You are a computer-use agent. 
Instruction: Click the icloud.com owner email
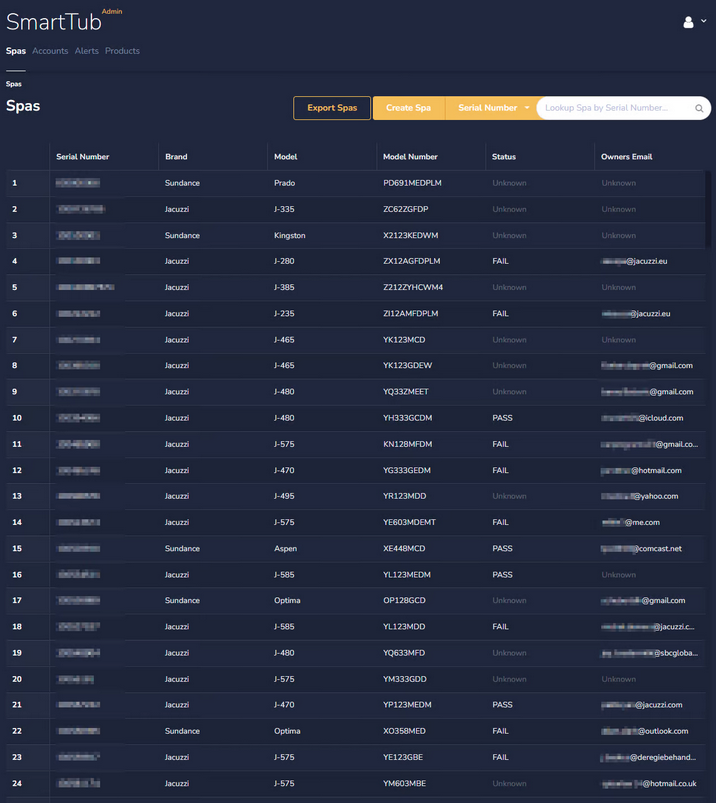point(642,418)
